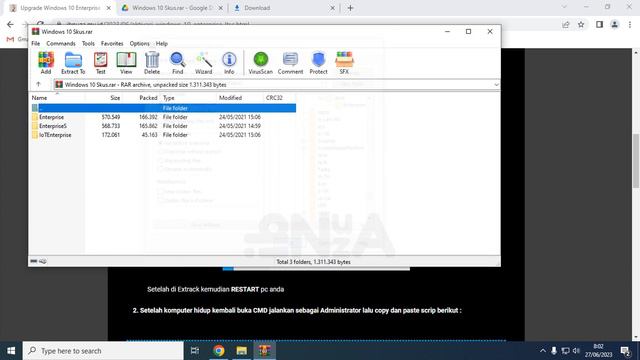
Task: Select the EnterpriseS folder row
Action: (x=163, y=126)
